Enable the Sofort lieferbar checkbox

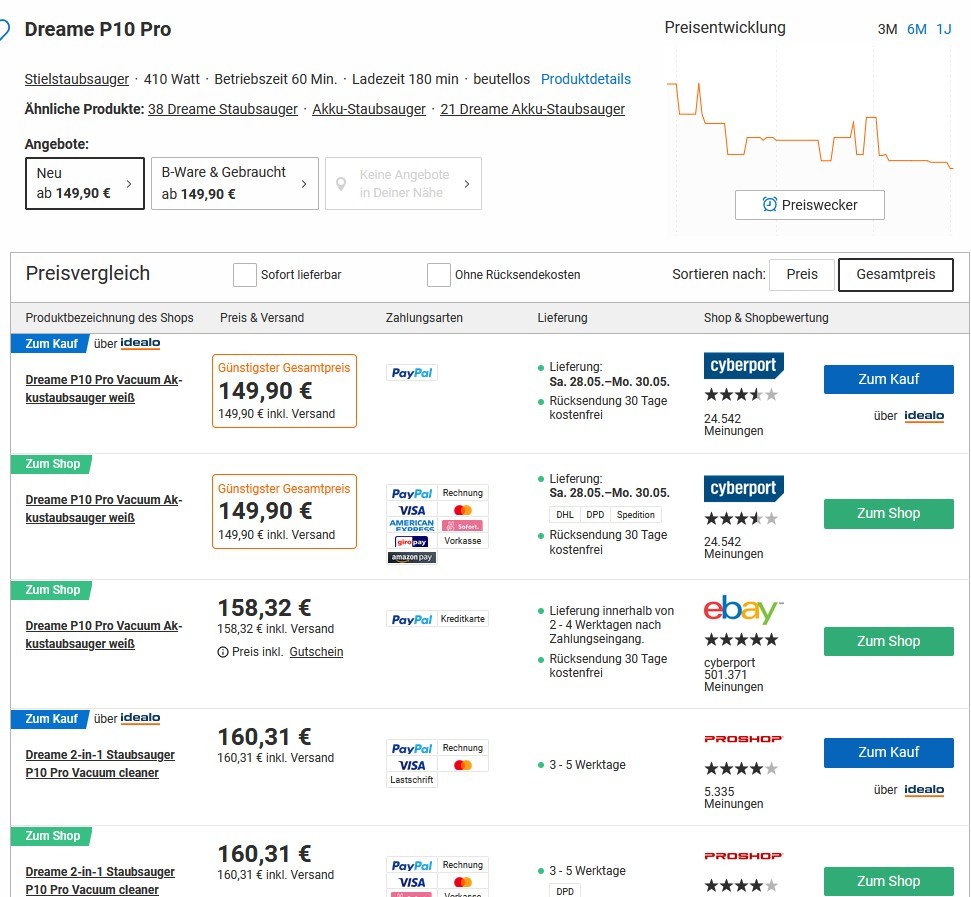point(245,275)
